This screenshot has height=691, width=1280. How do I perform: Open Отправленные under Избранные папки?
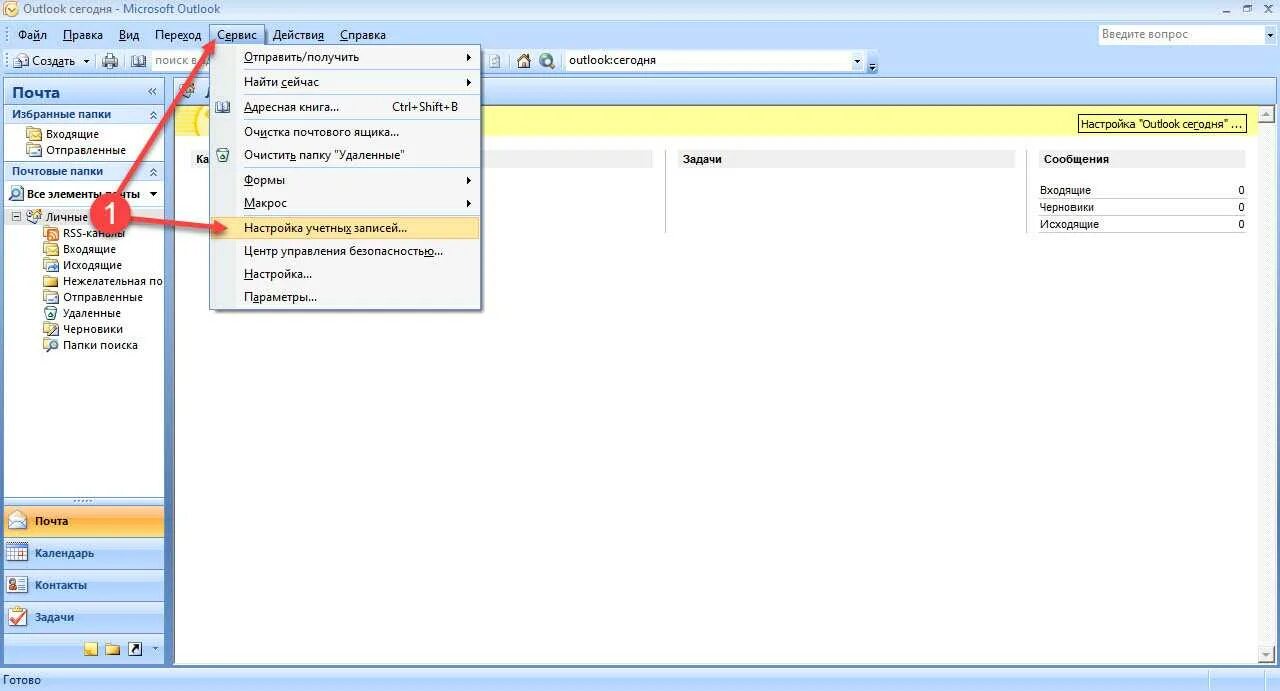(x=86, y=150)
